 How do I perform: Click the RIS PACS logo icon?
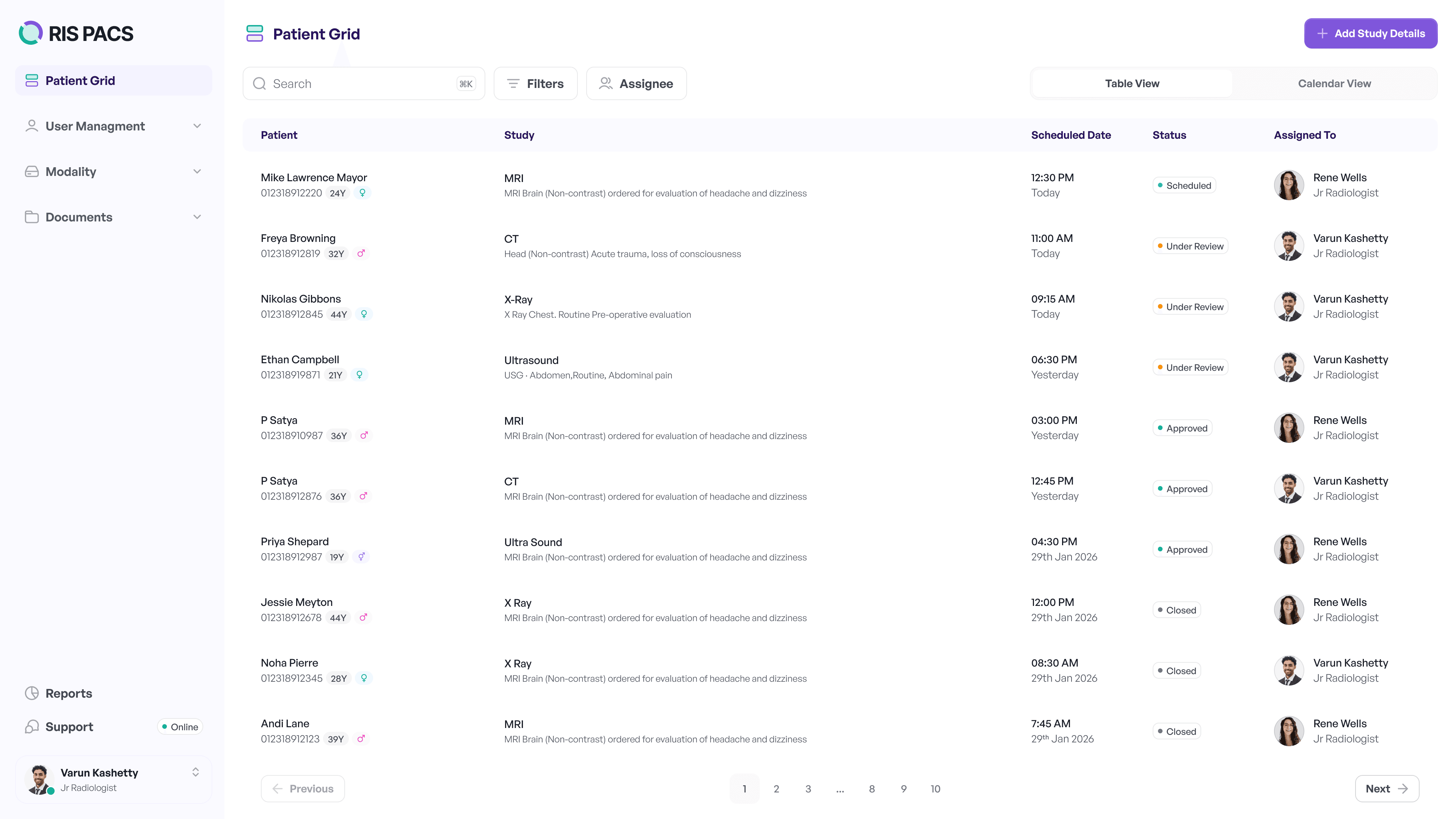30,33
